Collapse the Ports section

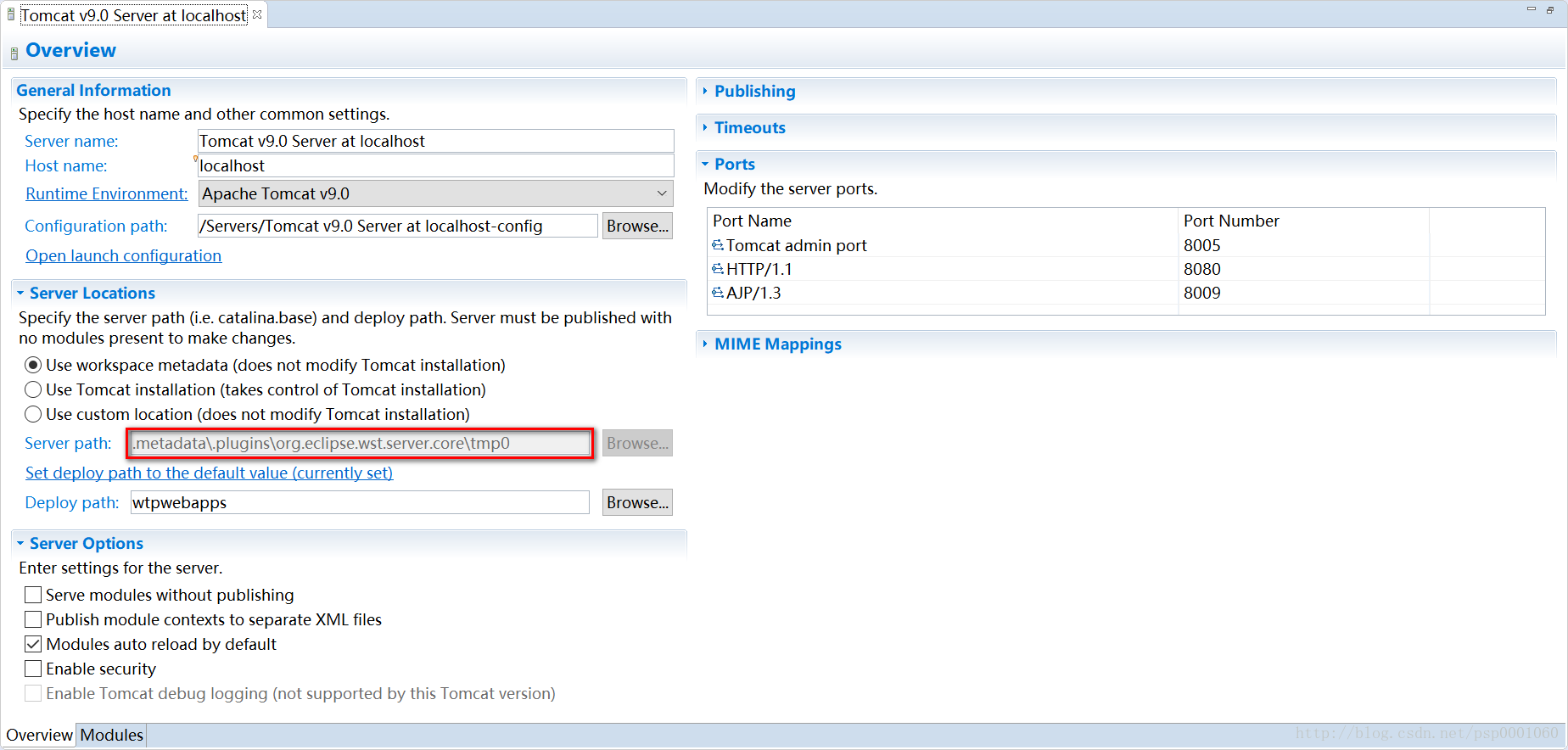(x=705, y=164)
